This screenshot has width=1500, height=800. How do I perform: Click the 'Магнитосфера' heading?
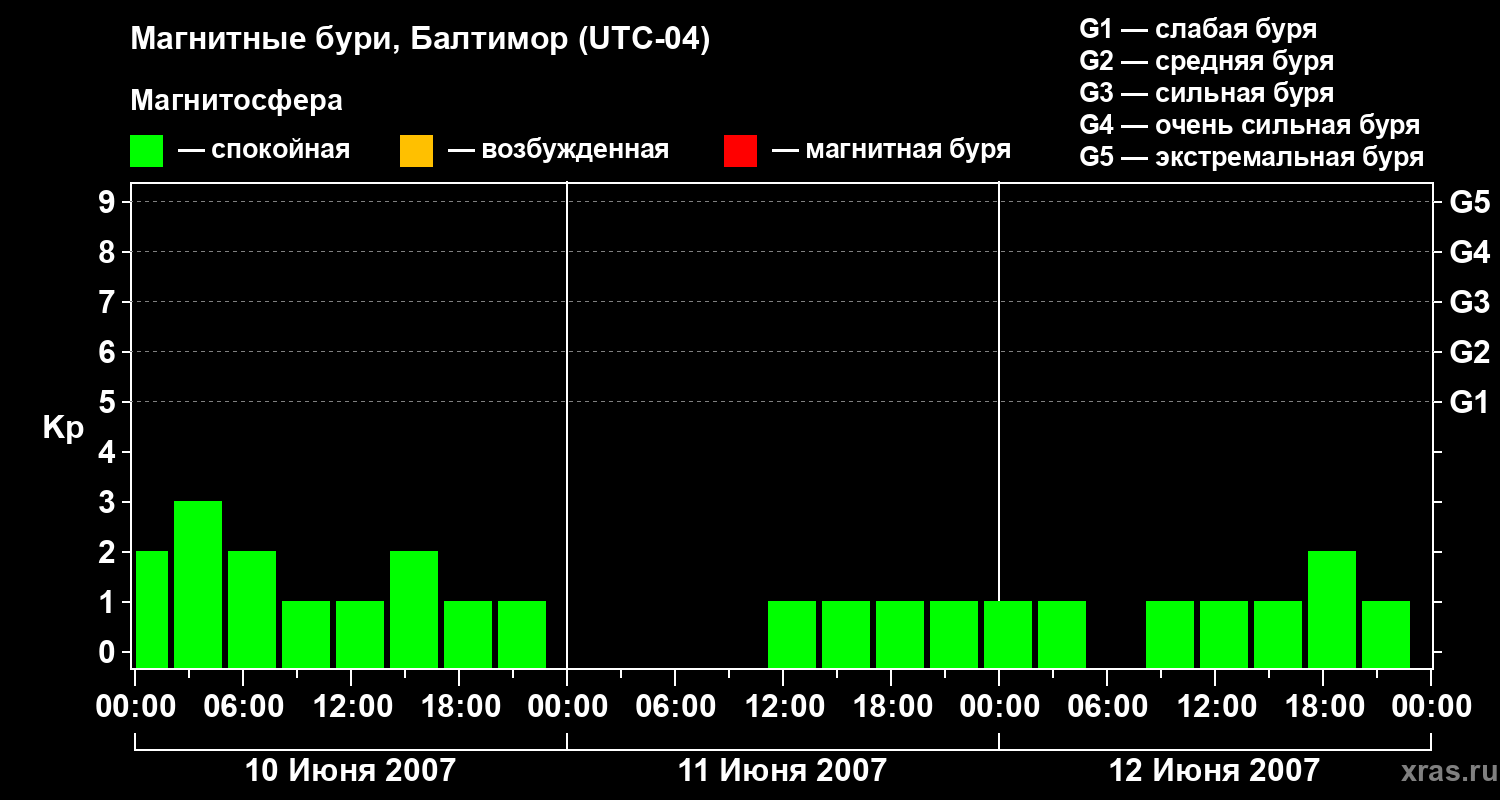click(x=236, y=101)
